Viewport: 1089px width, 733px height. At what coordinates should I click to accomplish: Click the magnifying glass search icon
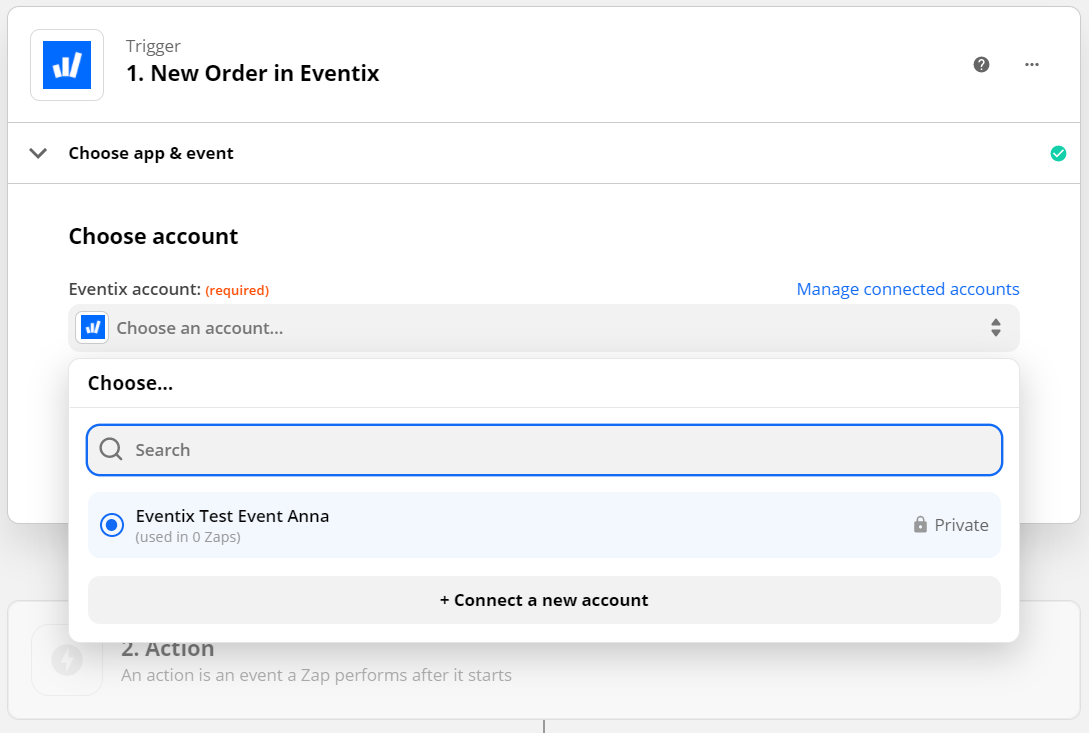pyautogui.click(x=111, y=450)
